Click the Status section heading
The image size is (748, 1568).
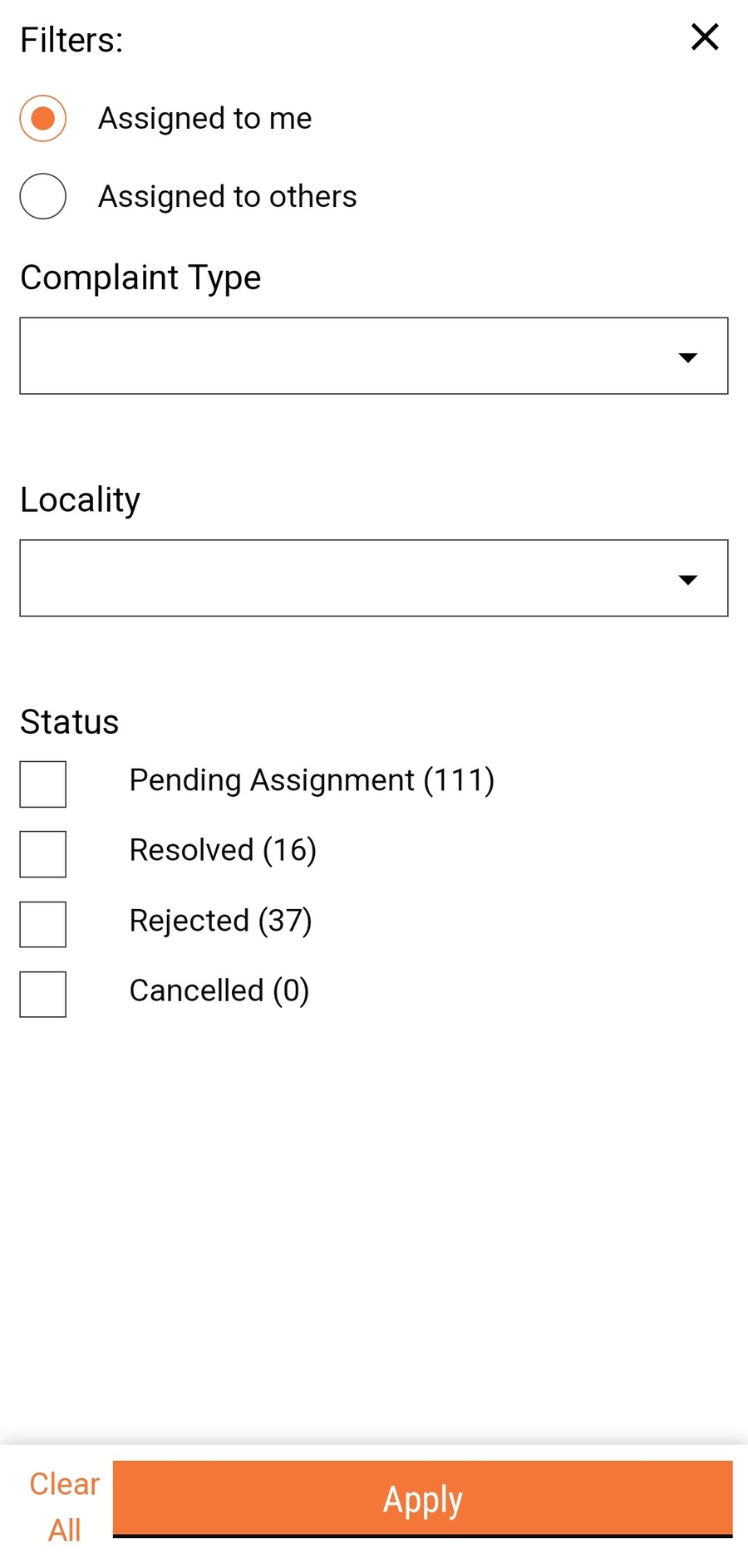[70, 721]
